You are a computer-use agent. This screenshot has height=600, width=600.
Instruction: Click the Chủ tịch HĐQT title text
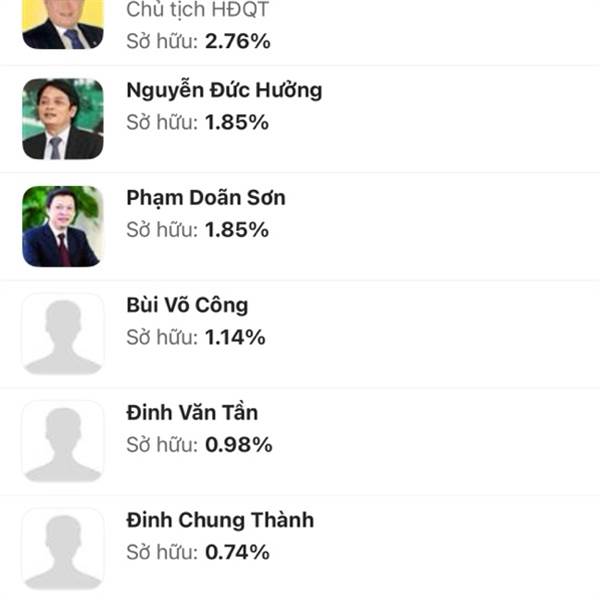(x=197, y=11)
